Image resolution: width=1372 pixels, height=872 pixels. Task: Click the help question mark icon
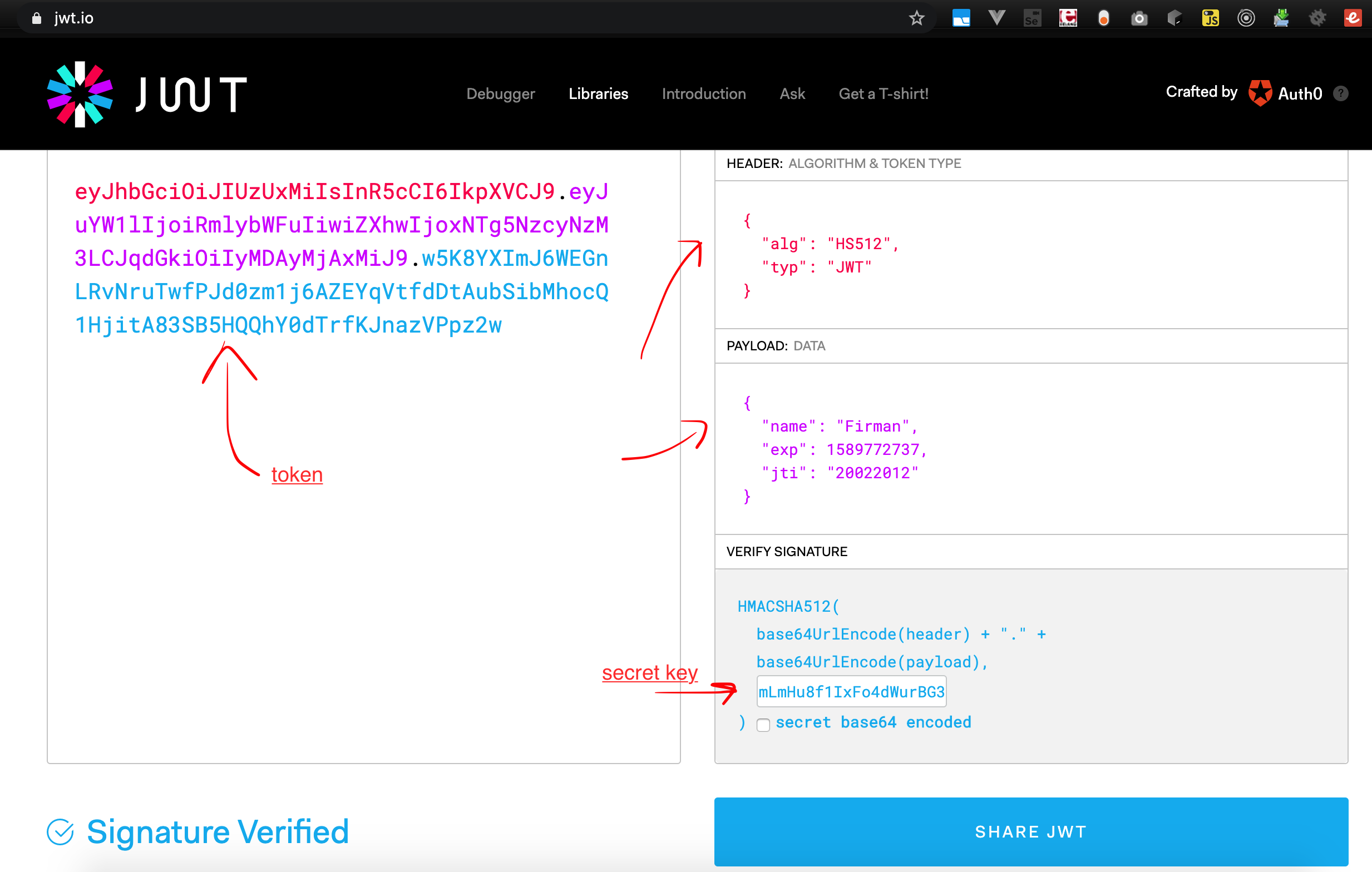coord(1342,93)
